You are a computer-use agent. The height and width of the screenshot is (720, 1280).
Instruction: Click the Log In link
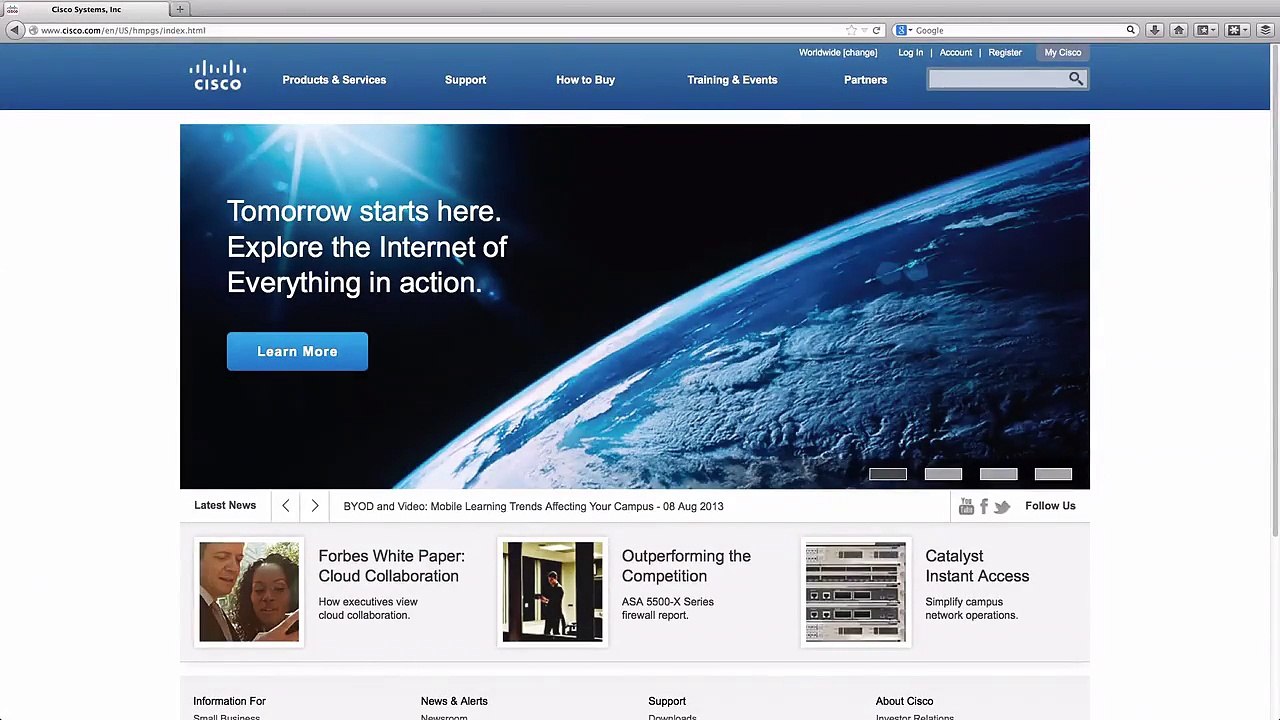910,52
